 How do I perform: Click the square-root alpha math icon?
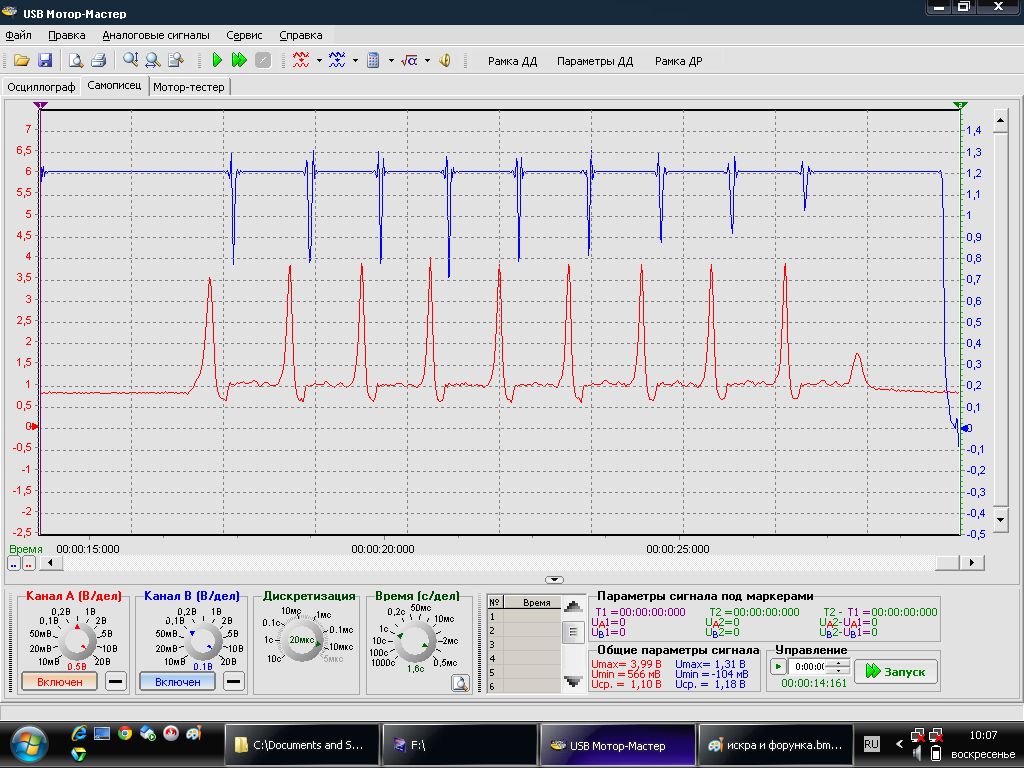[409, 61]
